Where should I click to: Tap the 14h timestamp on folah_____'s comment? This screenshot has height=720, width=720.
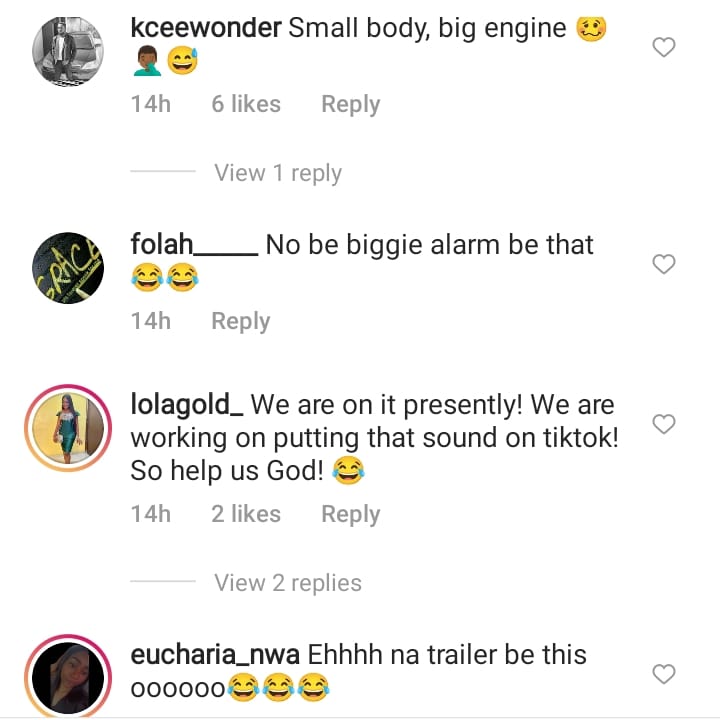click(x=151, y=321)
